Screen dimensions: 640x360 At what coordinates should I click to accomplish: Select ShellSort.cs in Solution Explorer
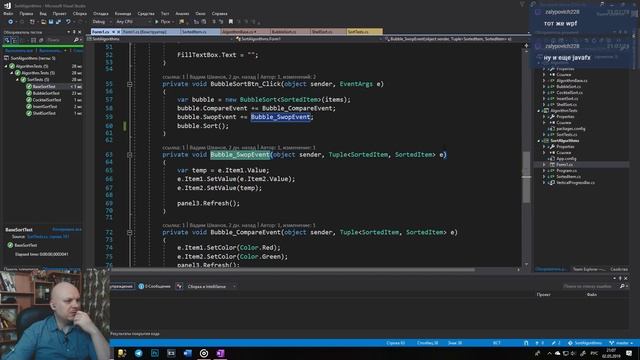click(567, 104)
